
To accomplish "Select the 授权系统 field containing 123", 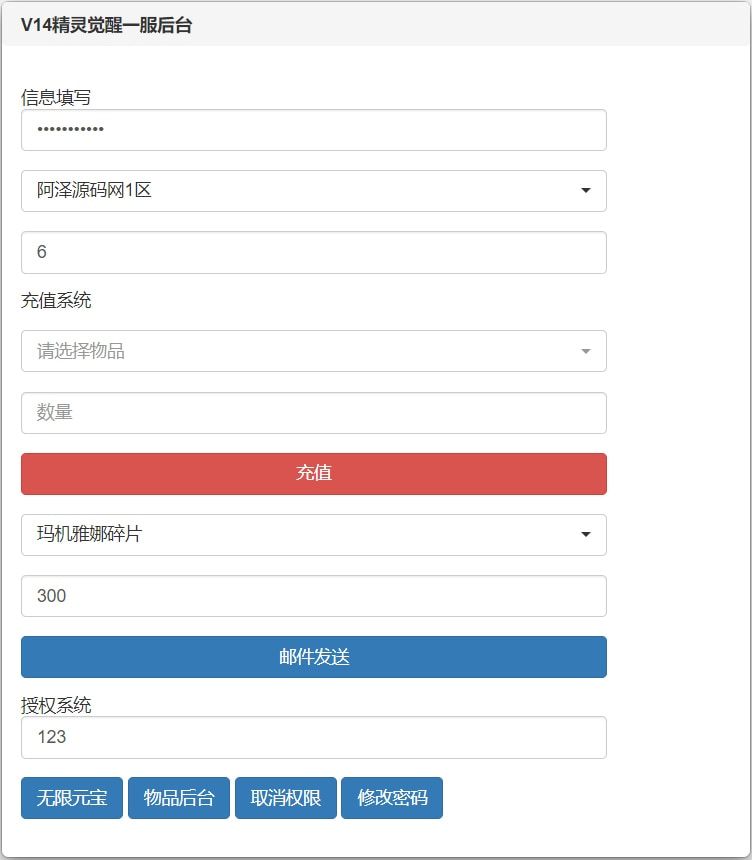I will [313, 737].
